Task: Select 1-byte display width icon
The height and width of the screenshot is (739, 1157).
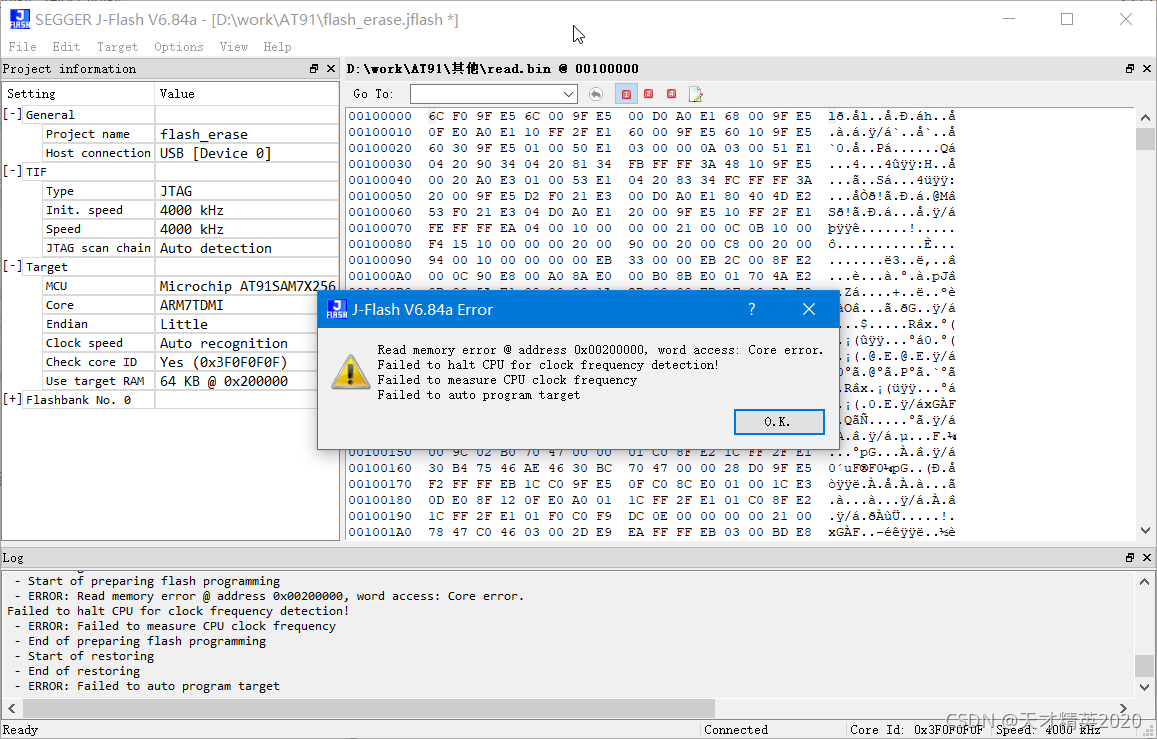Action: tap(626, 94)
